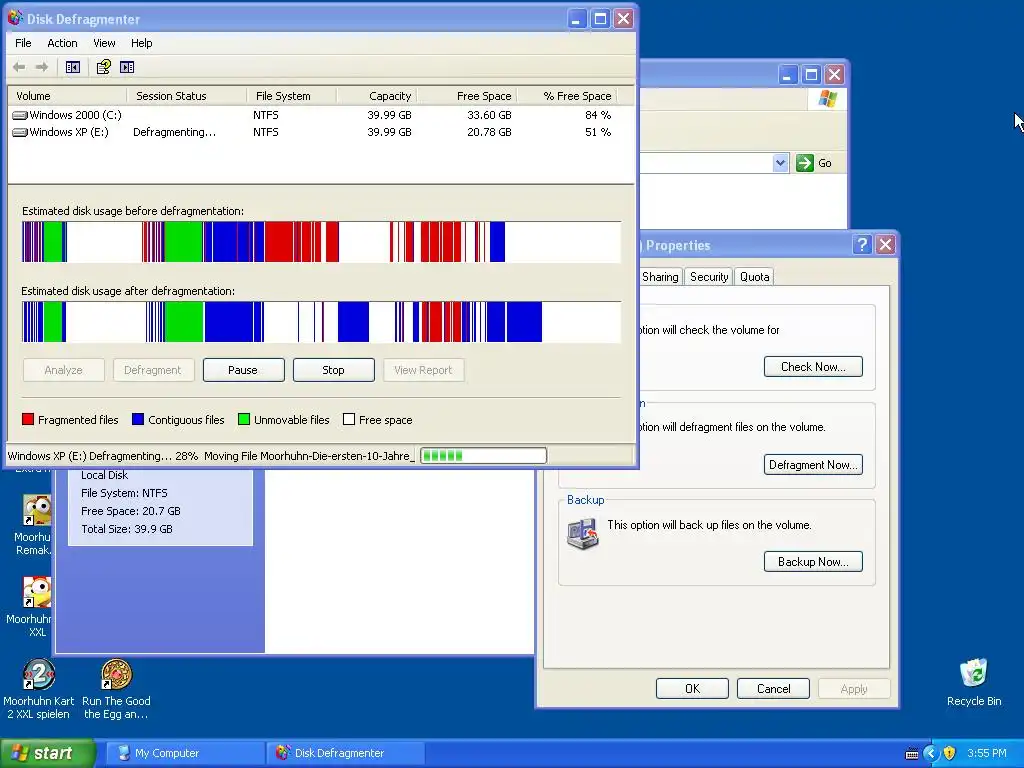Click the security shield tray icon

(950, 753)
